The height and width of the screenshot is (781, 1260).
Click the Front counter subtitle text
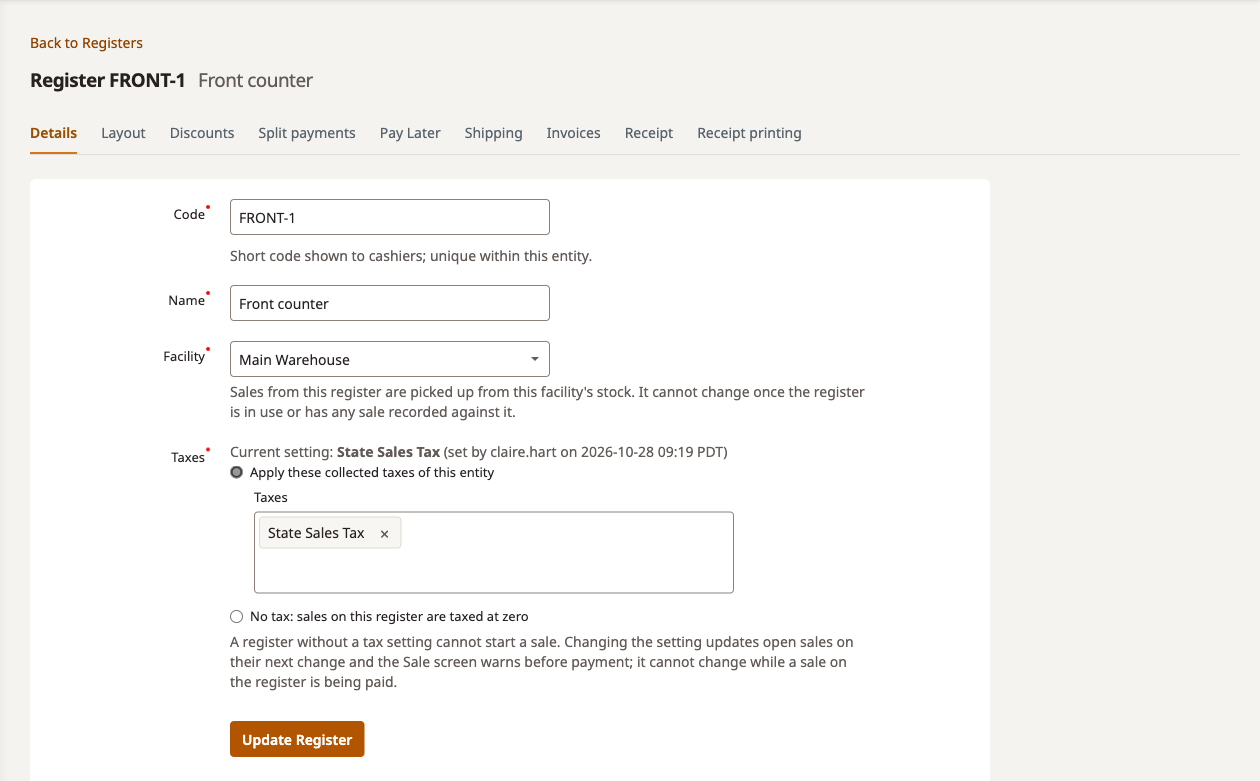(x=256, y=80)
